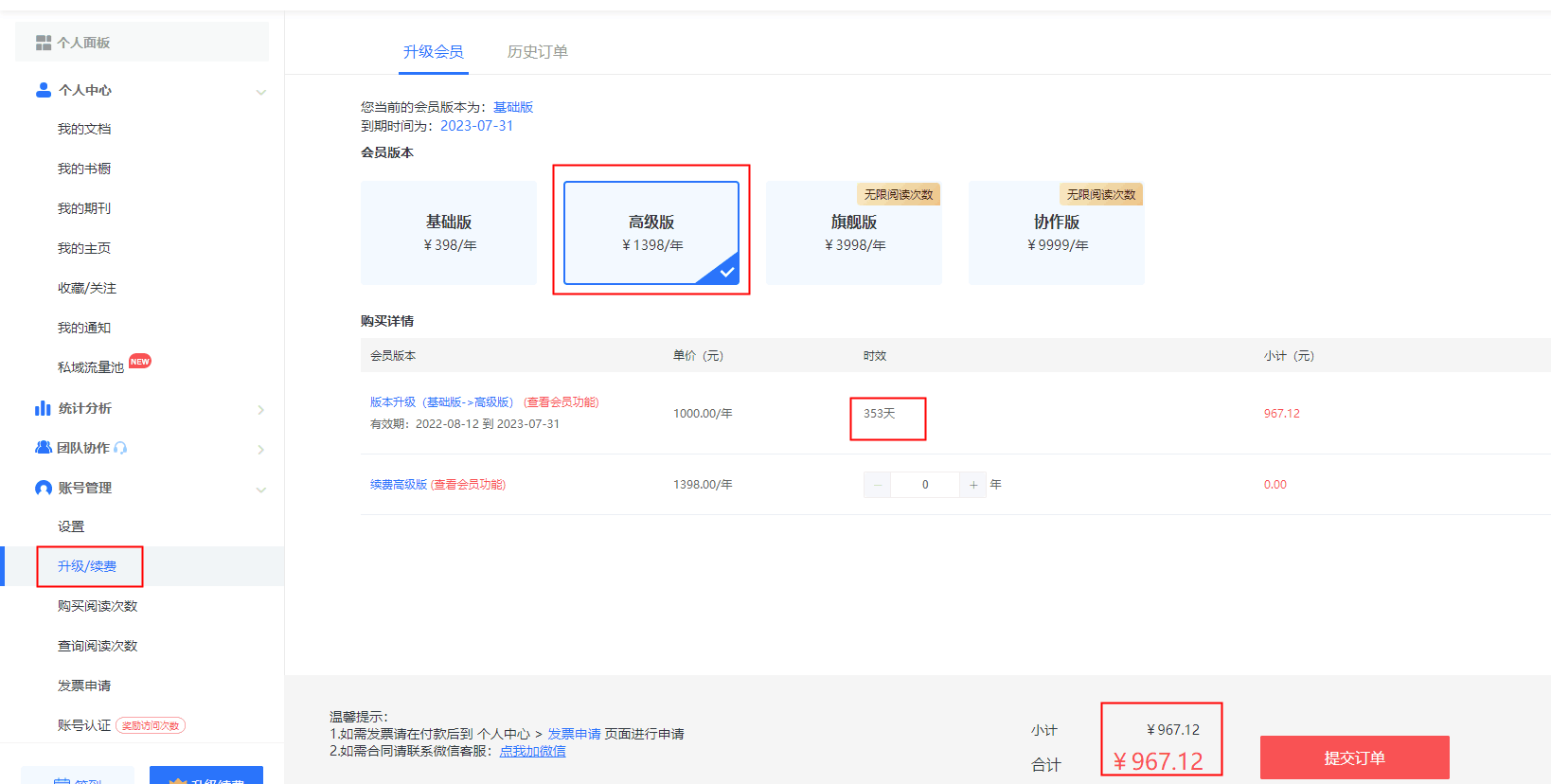The height and width of the screenshot is (784, 1551).
Task: Expand the 统计分析 section arrow
Action: (261, 410)
